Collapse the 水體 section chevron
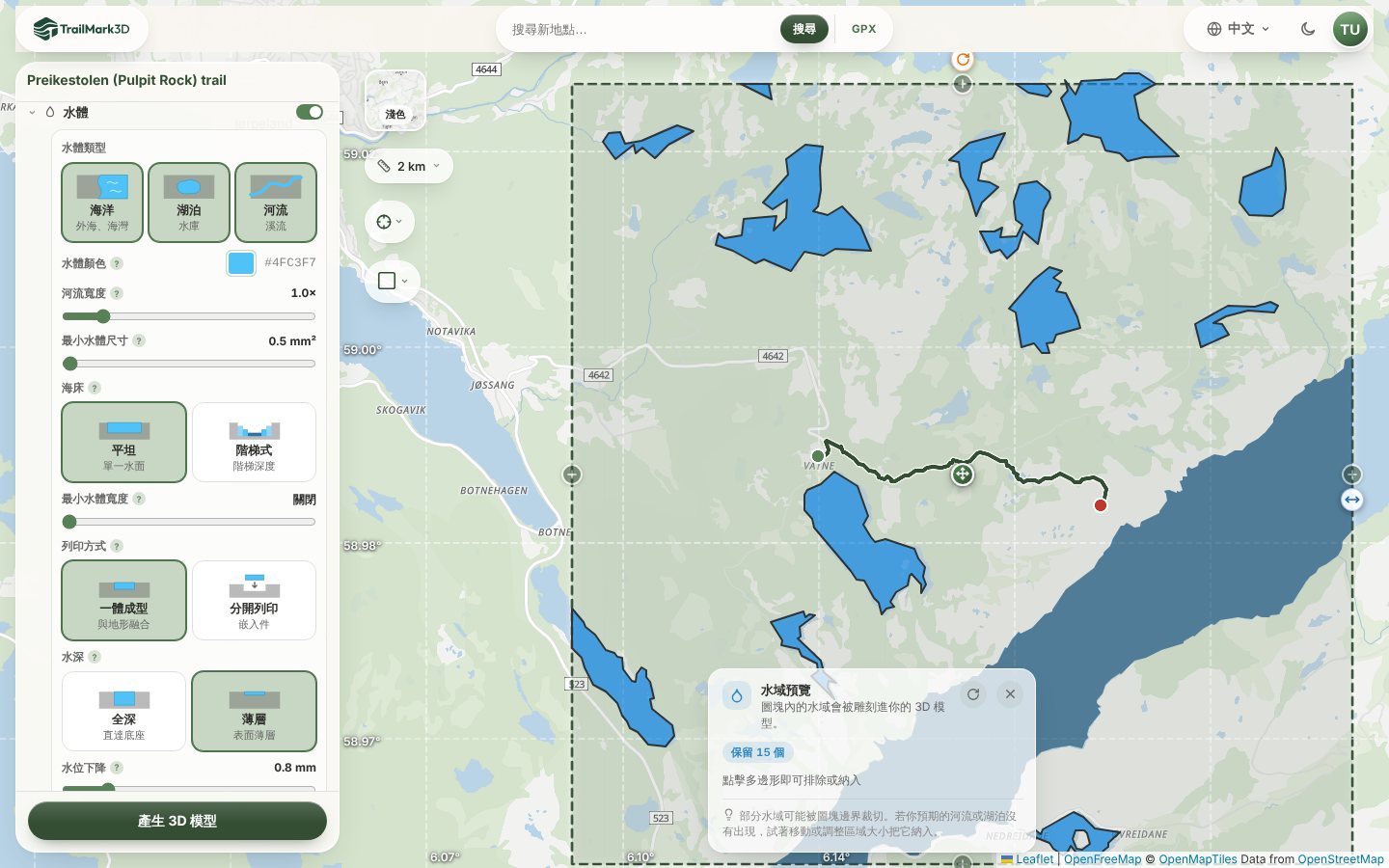This screenshot has height=868, width=1389. pos(32,113)
